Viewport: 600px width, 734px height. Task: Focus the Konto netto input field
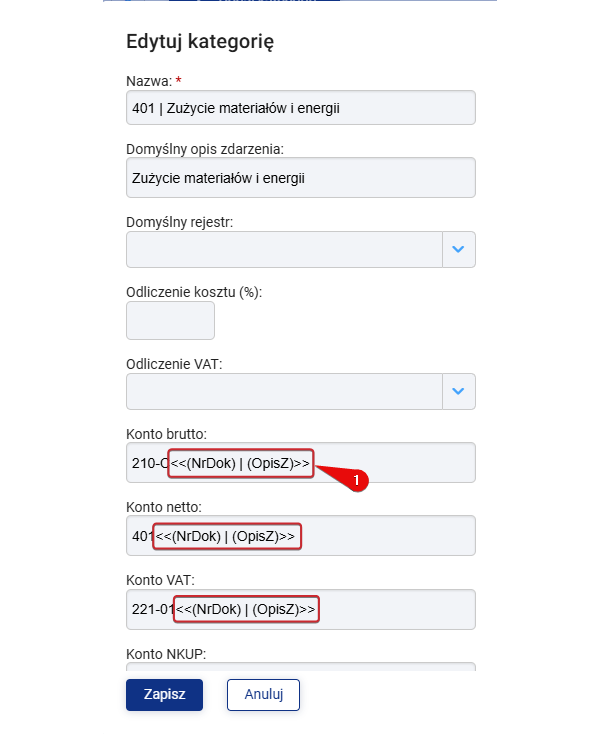point(300,536)
